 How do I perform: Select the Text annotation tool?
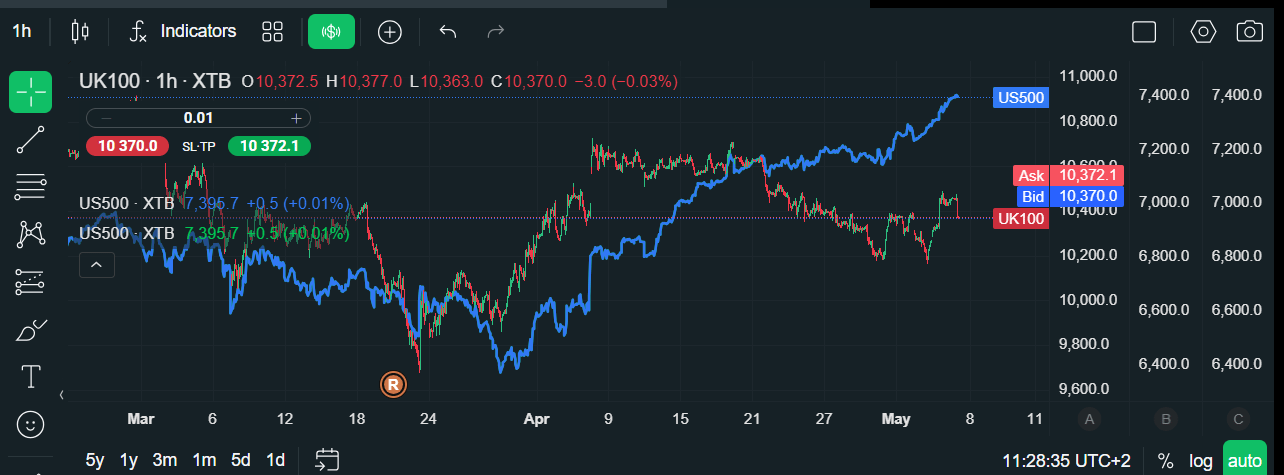point(31,377)
